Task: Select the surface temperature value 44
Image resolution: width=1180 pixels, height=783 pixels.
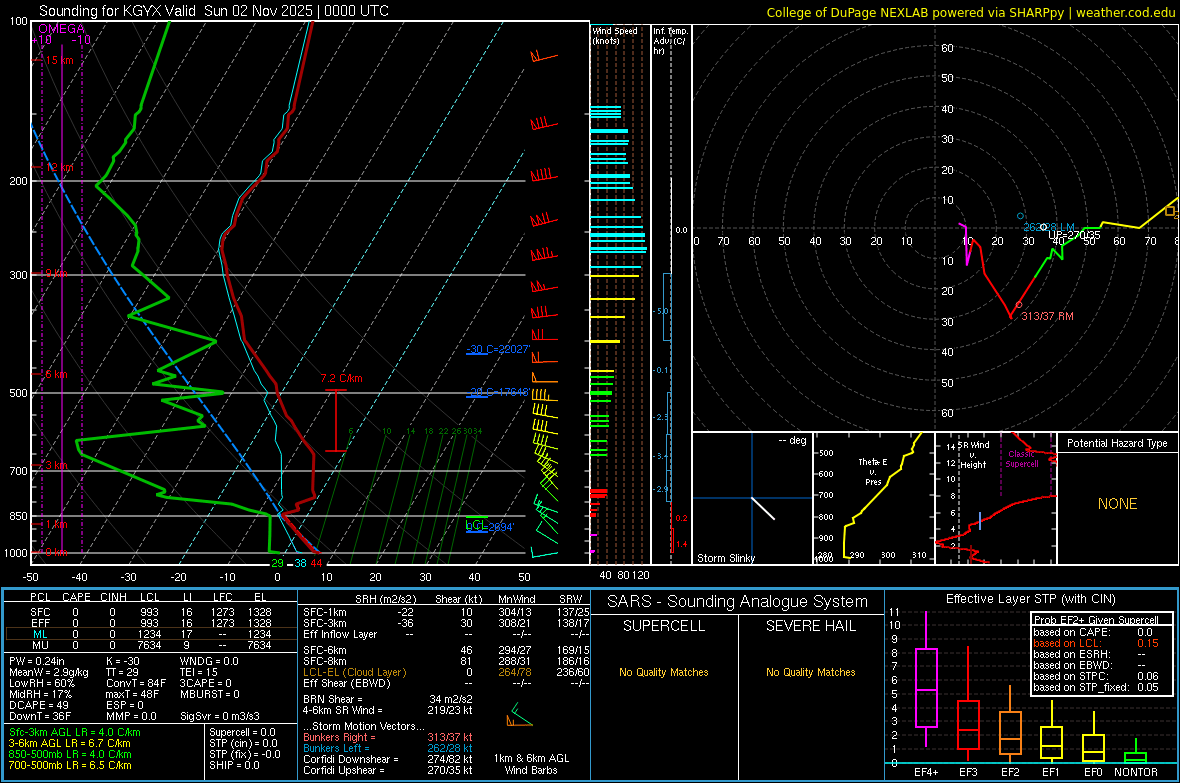Action: click(316, 563)
